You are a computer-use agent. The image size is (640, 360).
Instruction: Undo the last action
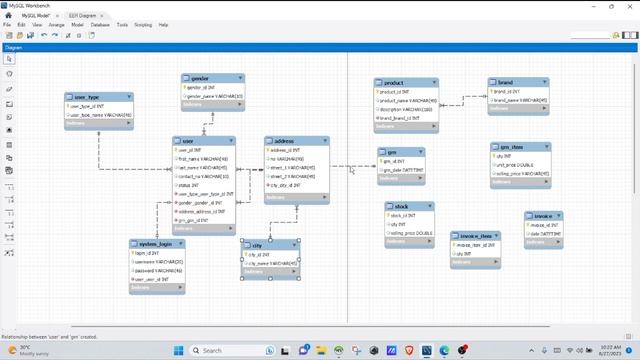click(44, 36)
